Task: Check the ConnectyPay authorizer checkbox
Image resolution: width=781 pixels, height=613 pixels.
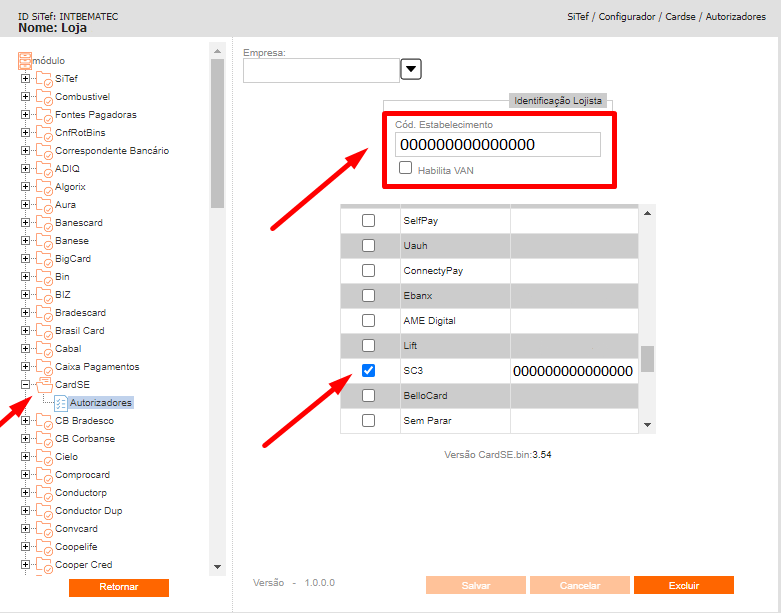Action: tap(368, 270)
